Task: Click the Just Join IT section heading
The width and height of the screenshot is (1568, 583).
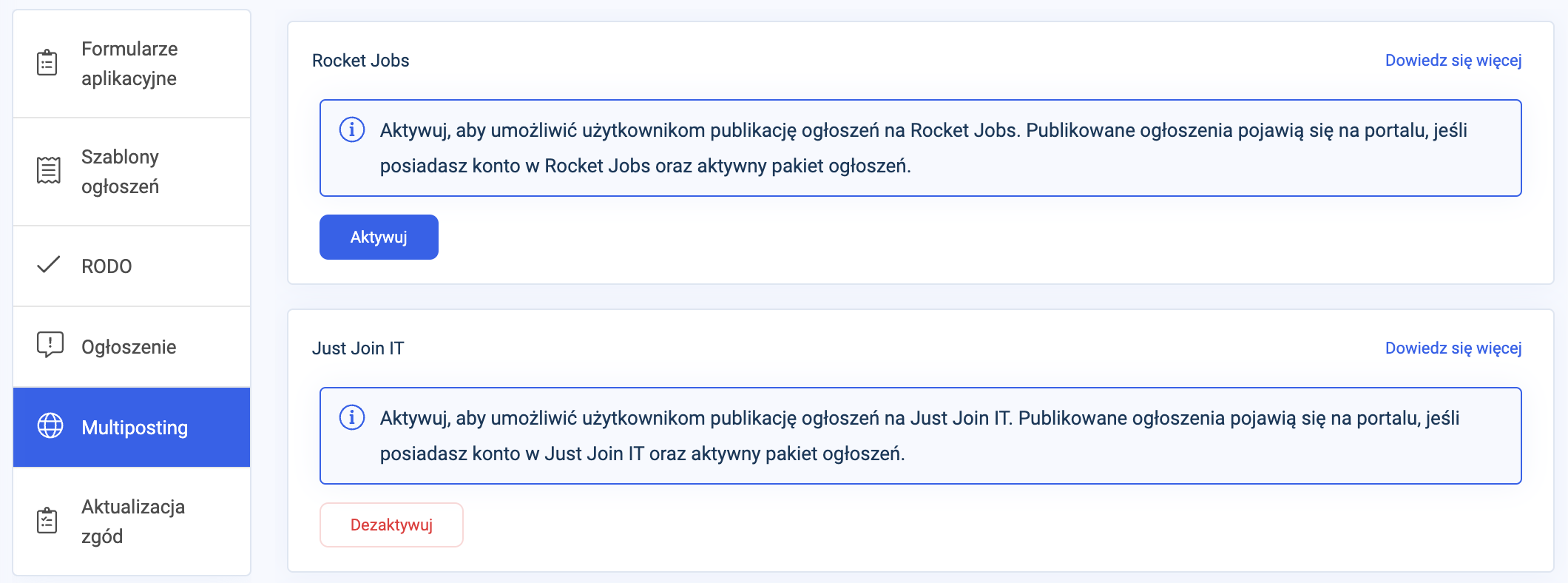Action: [x=358, y=348]
